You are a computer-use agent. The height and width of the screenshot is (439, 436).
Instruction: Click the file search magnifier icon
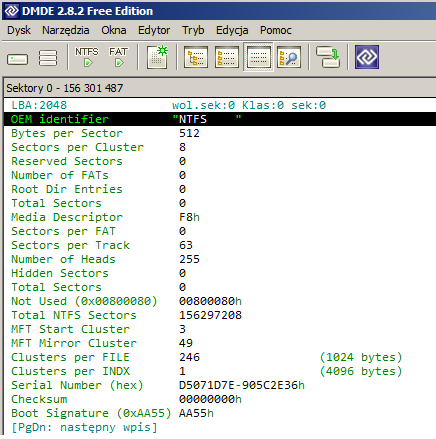[289, 57]
